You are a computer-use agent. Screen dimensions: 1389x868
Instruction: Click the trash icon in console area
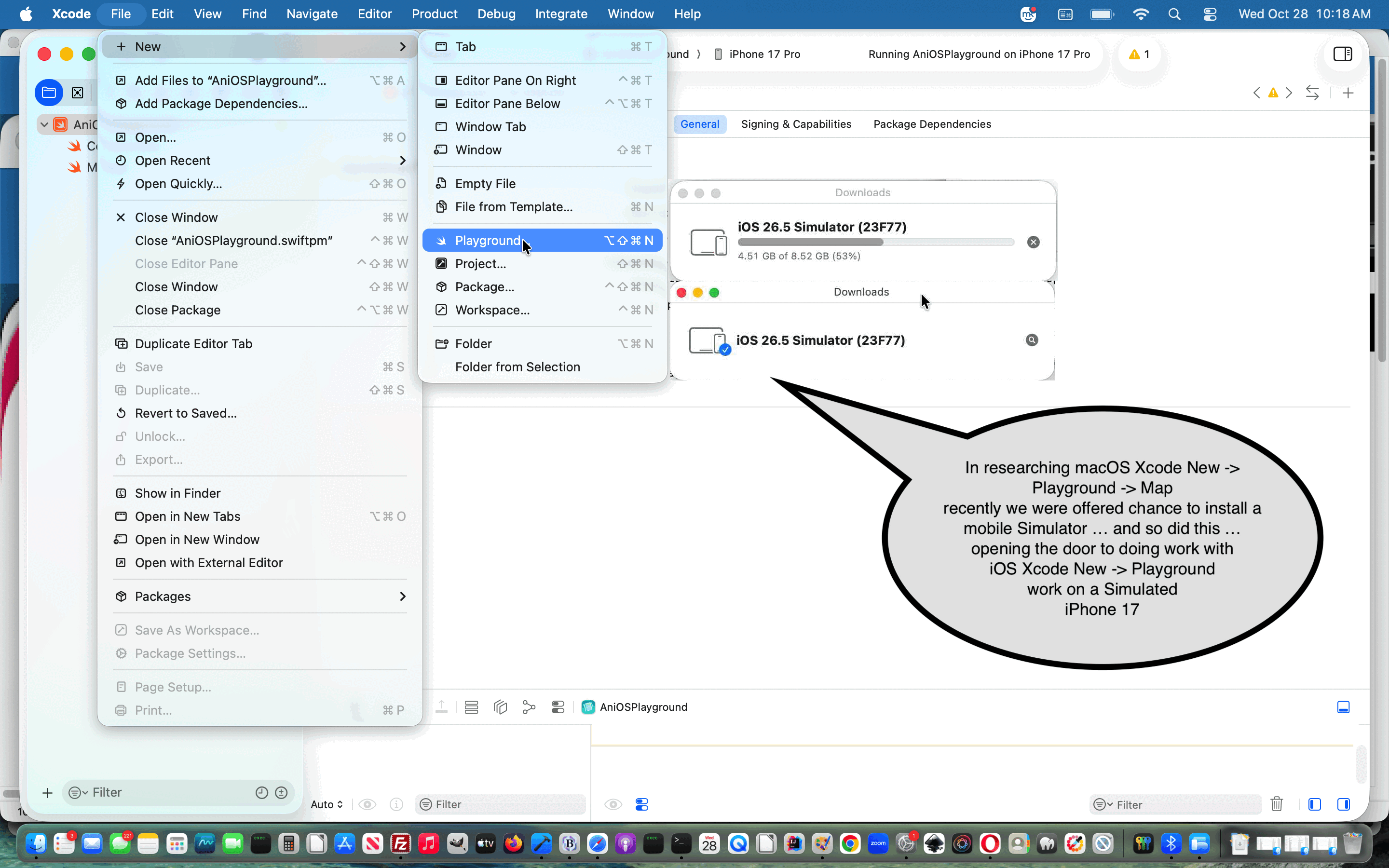(x=1277, y=804)
